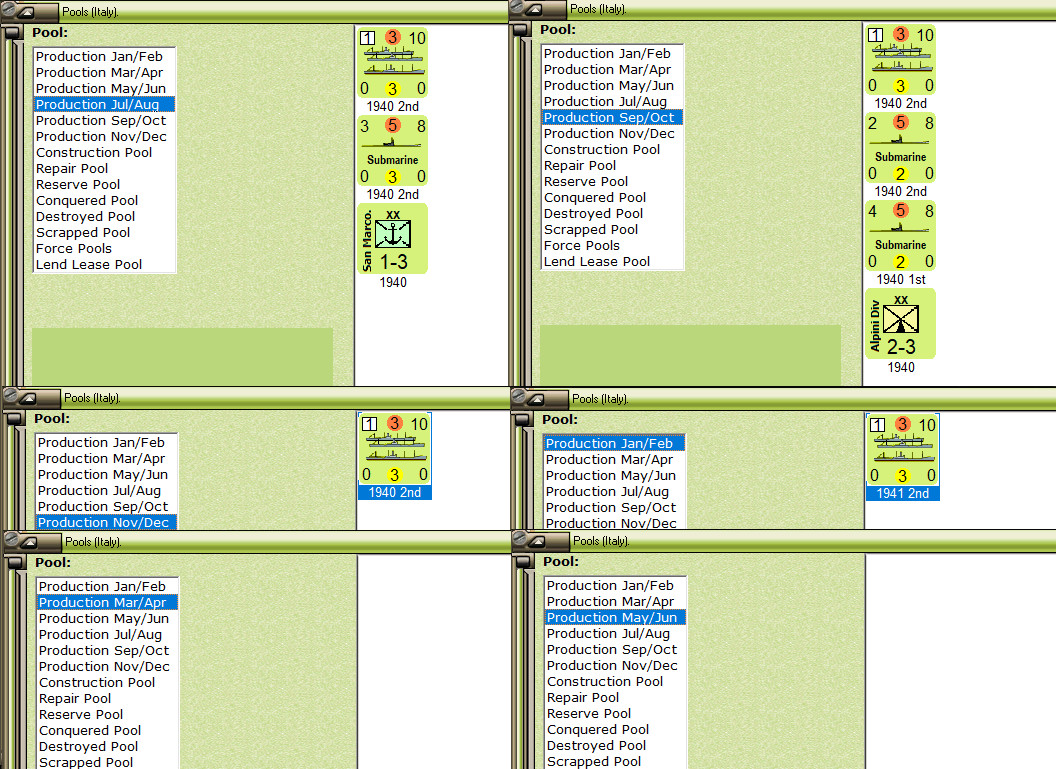Show Construction Pool in the May/Jun-highlighted window
1056x769 pixels.
tap(615, 682)
